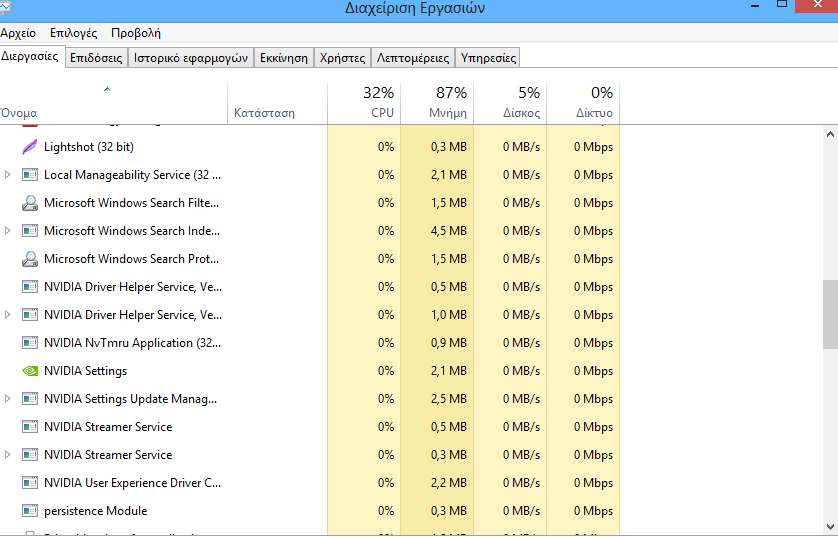Switch to the Εκκίνηση tab
Viewport: 838px width, 537px height.
[284, 58]
